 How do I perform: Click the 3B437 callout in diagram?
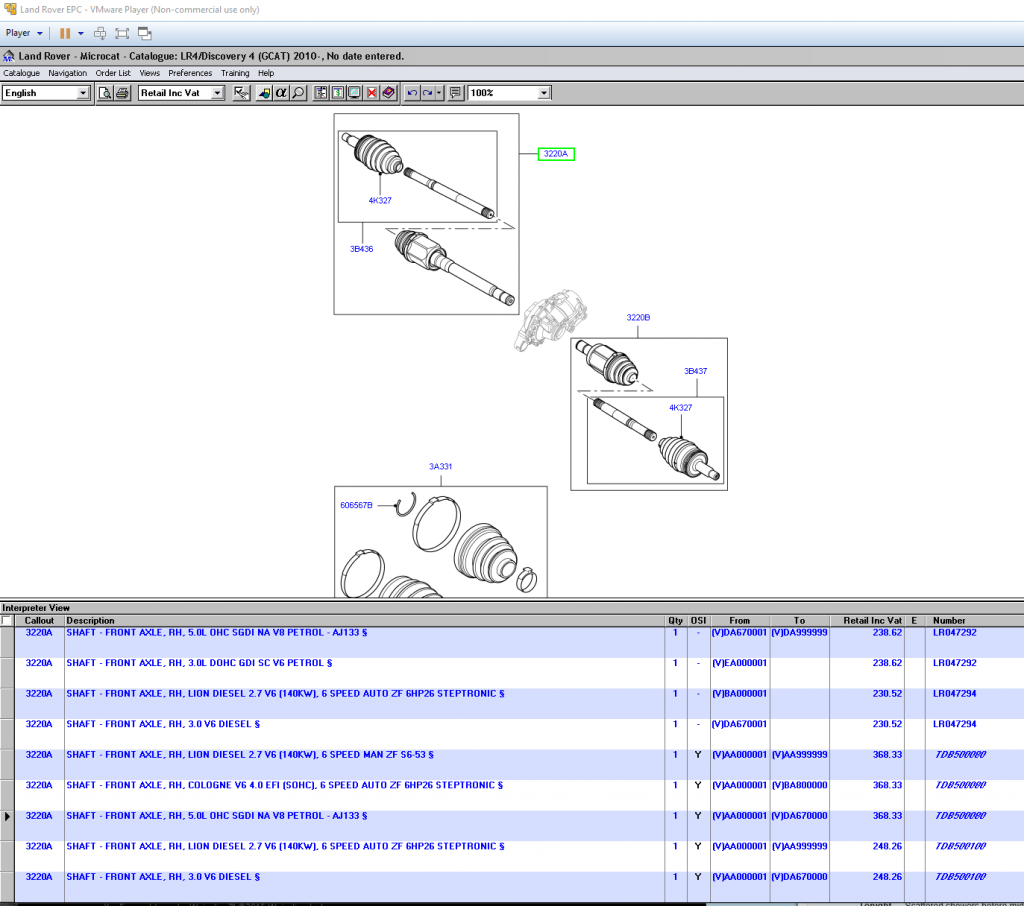coord(696,371)
